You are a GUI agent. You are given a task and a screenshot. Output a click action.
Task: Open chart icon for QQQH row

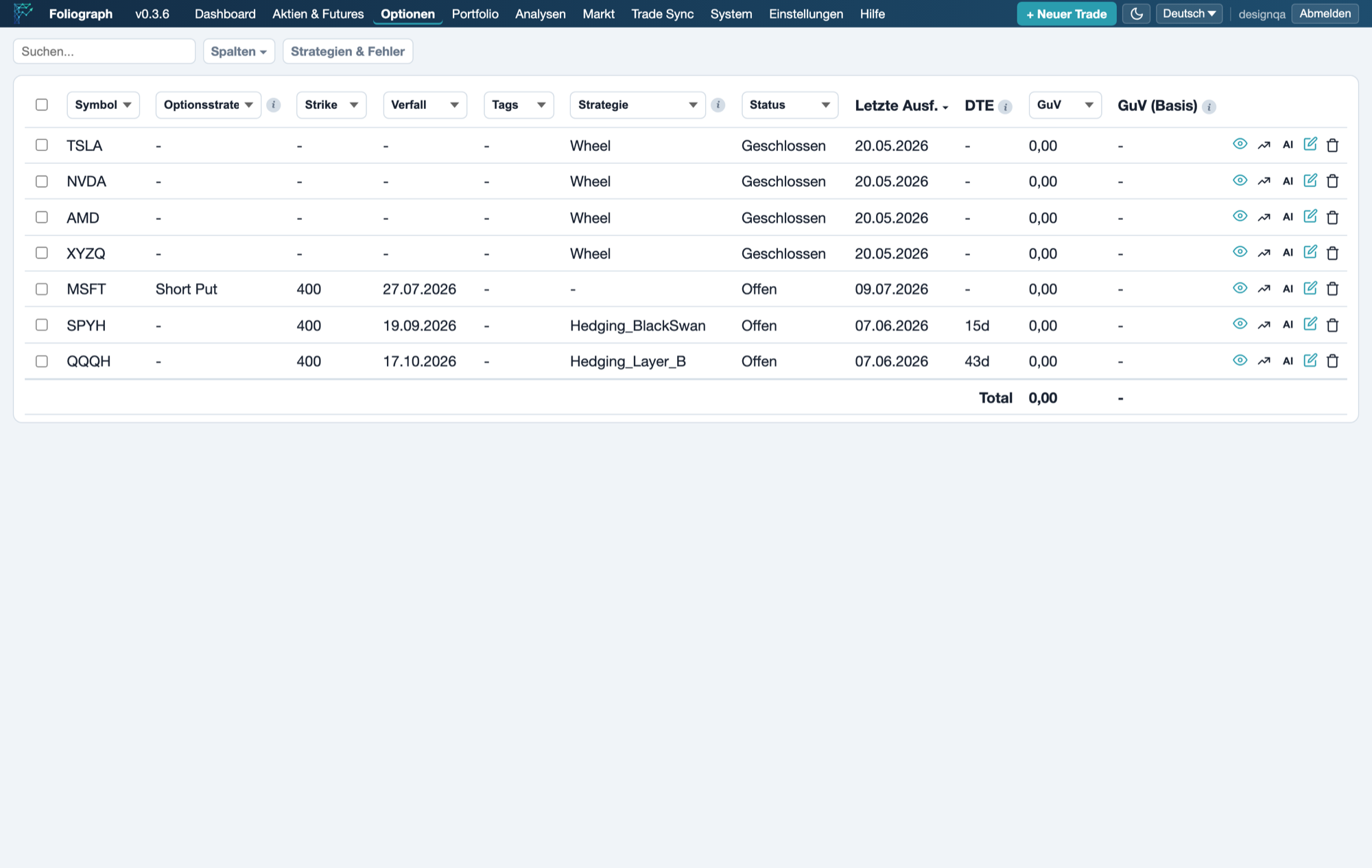pyautogui.click(x=1264, y=361)
